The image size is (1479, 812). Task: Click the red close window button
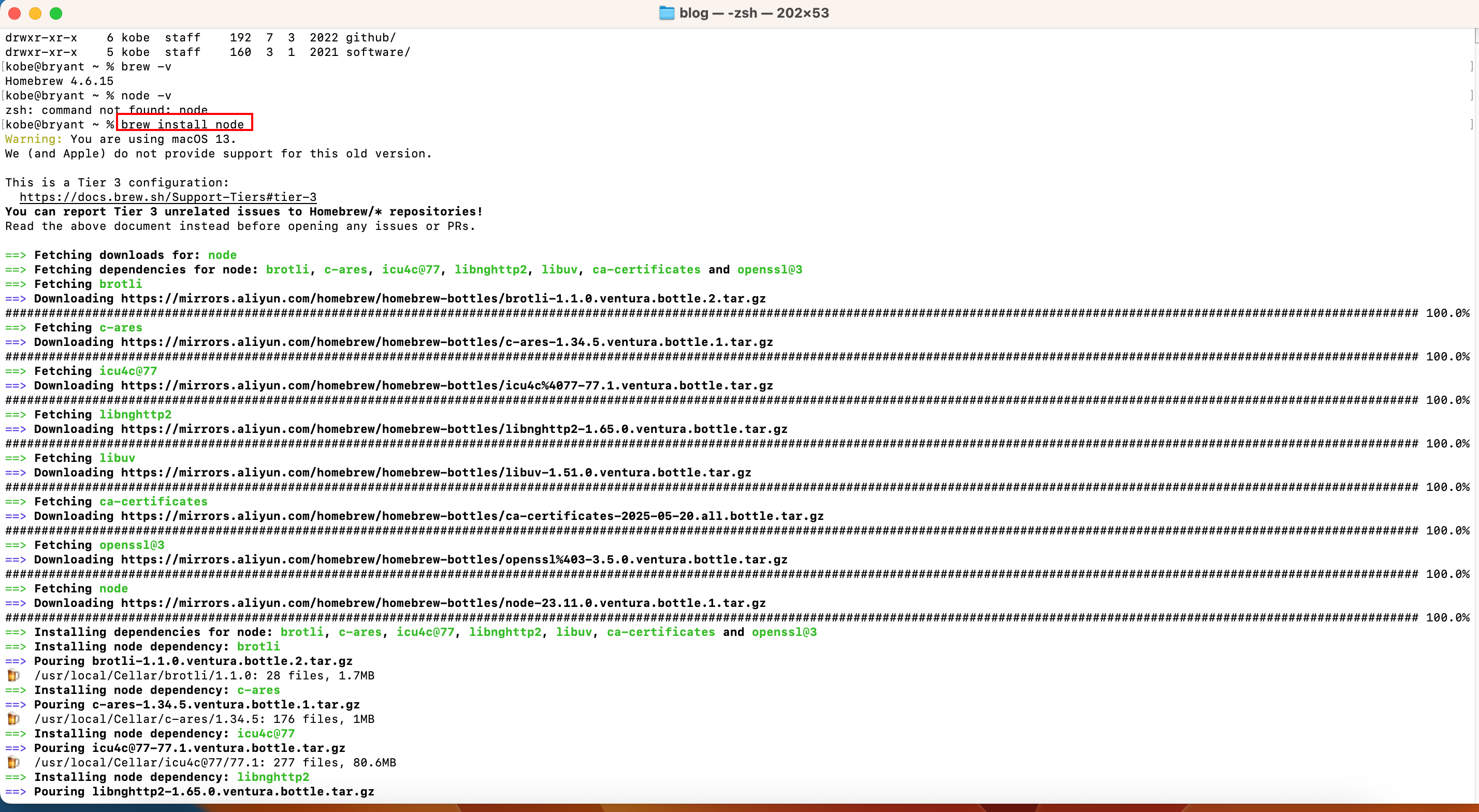[x=15, y=13]
